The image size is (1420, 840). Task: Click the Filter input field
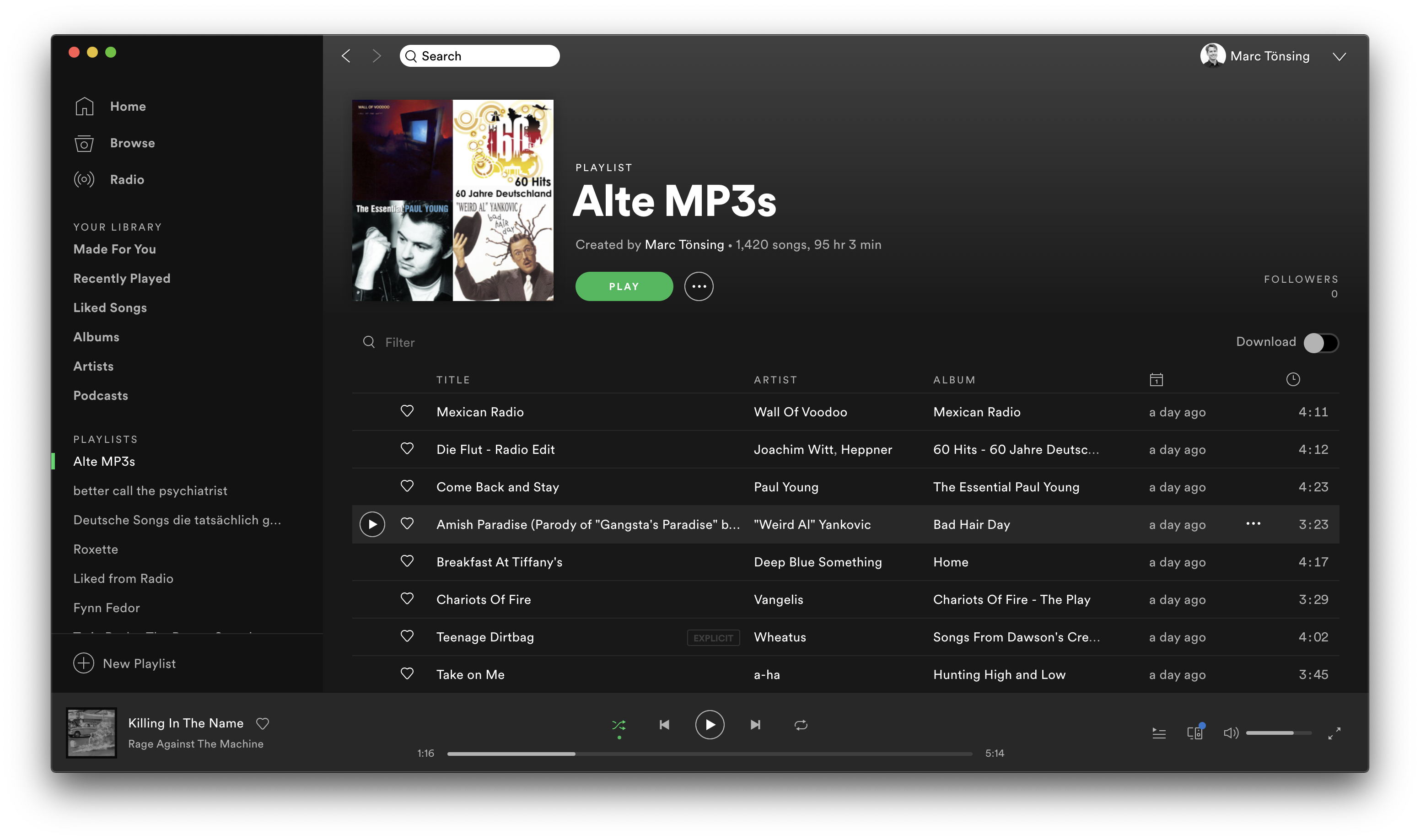(399, 343)
